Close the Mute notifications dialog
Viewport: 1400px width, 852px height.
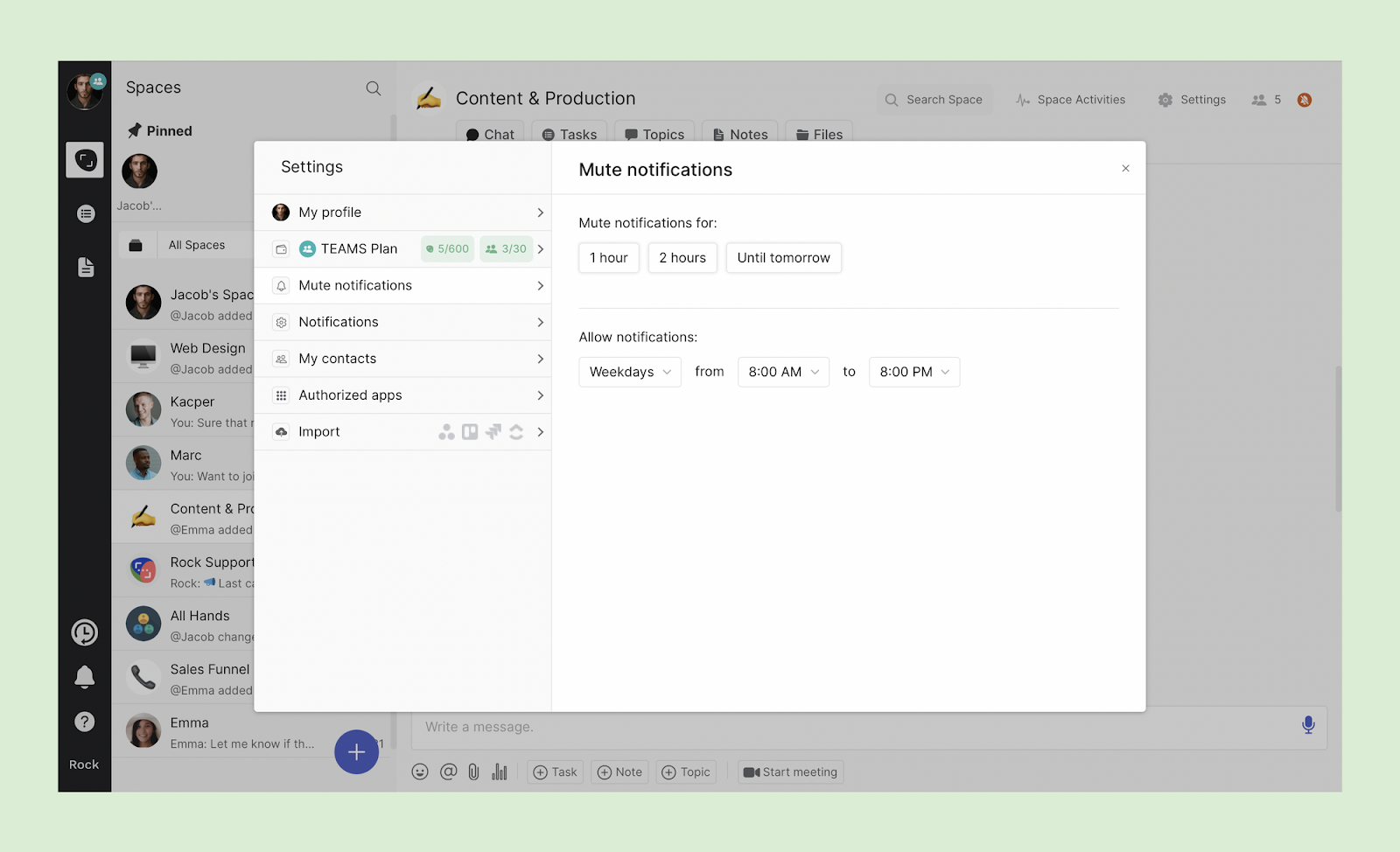click(x=1126, y=169)
